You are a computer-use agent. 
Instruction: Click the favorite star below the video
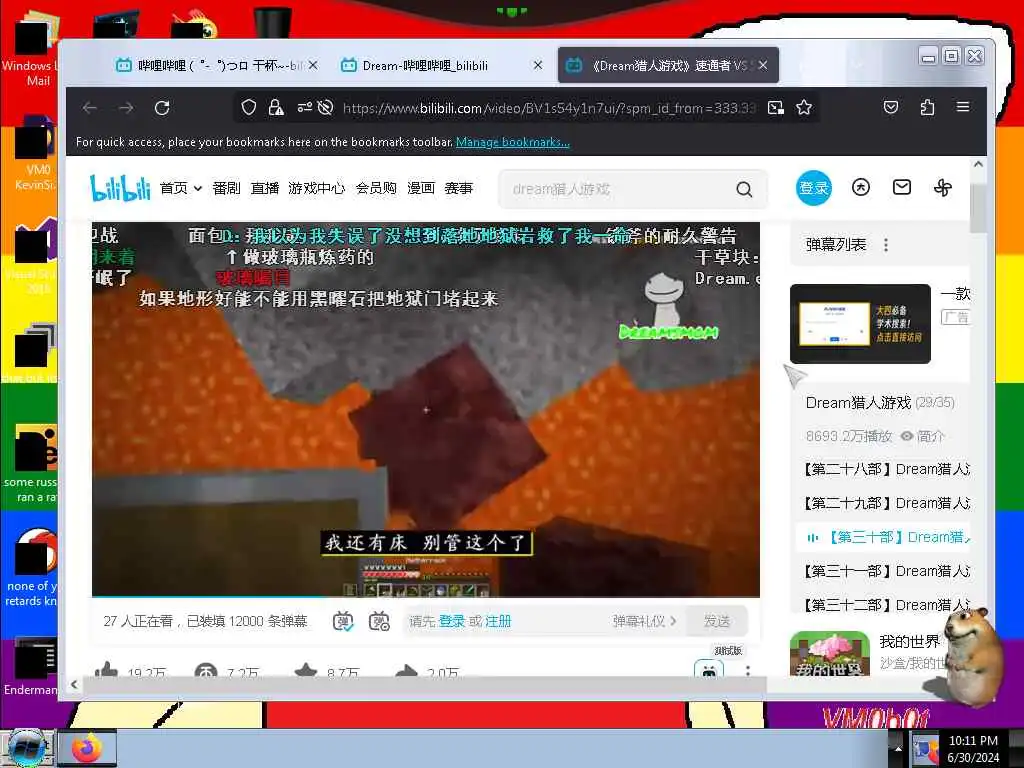306,671
